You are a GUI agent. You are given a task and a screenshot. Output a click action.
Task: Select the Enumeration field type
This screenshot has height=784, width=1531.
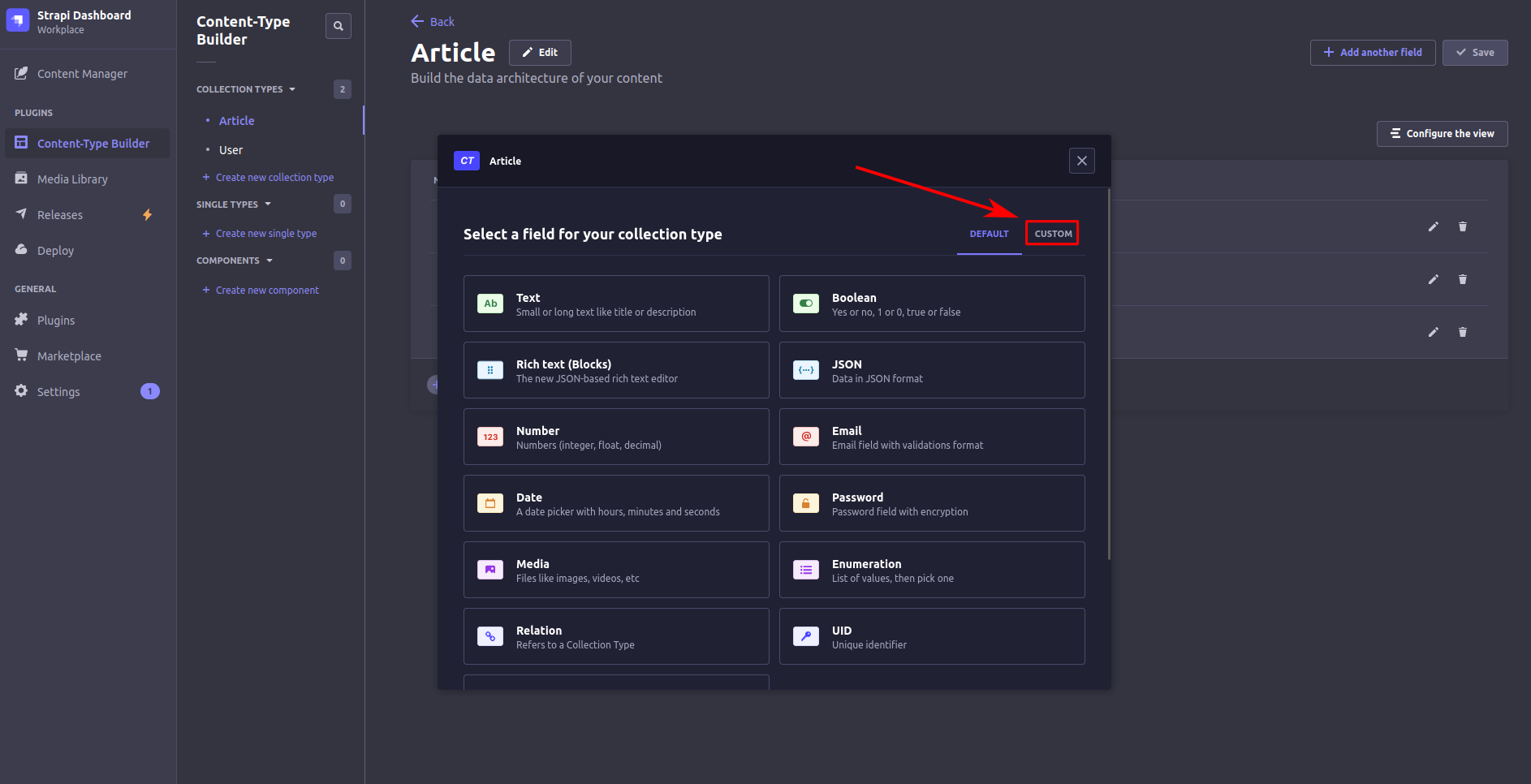coord(932,570)
